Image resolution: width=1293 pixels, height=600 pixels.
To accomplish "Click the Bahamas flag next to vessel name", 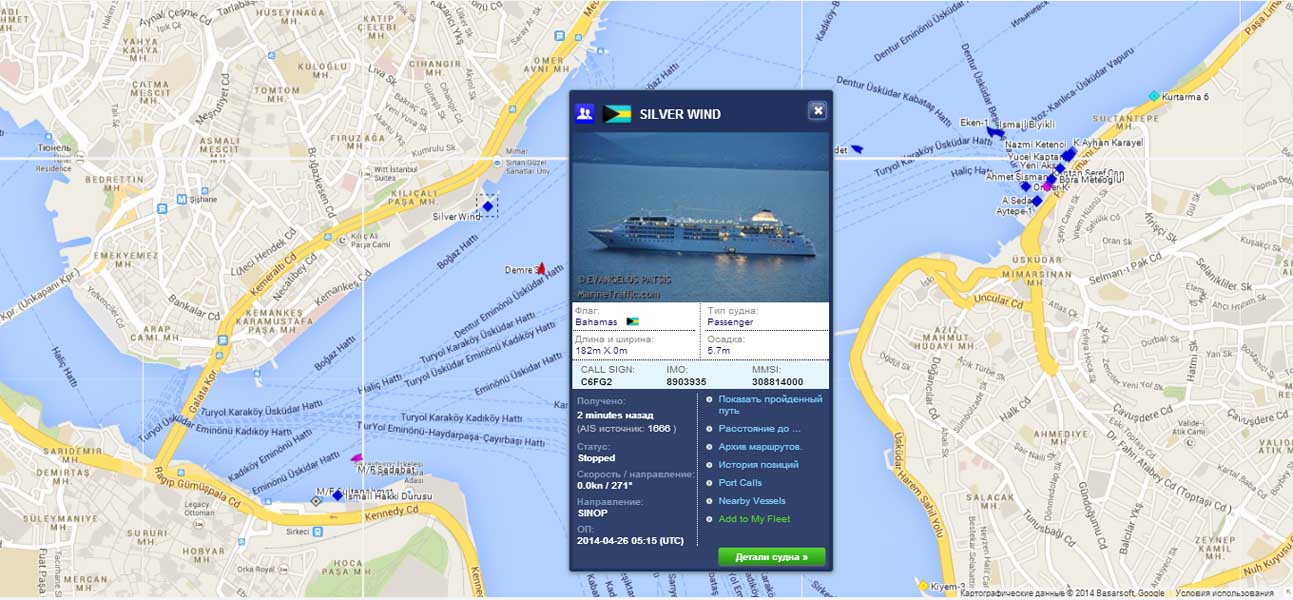I will point(617,114).
